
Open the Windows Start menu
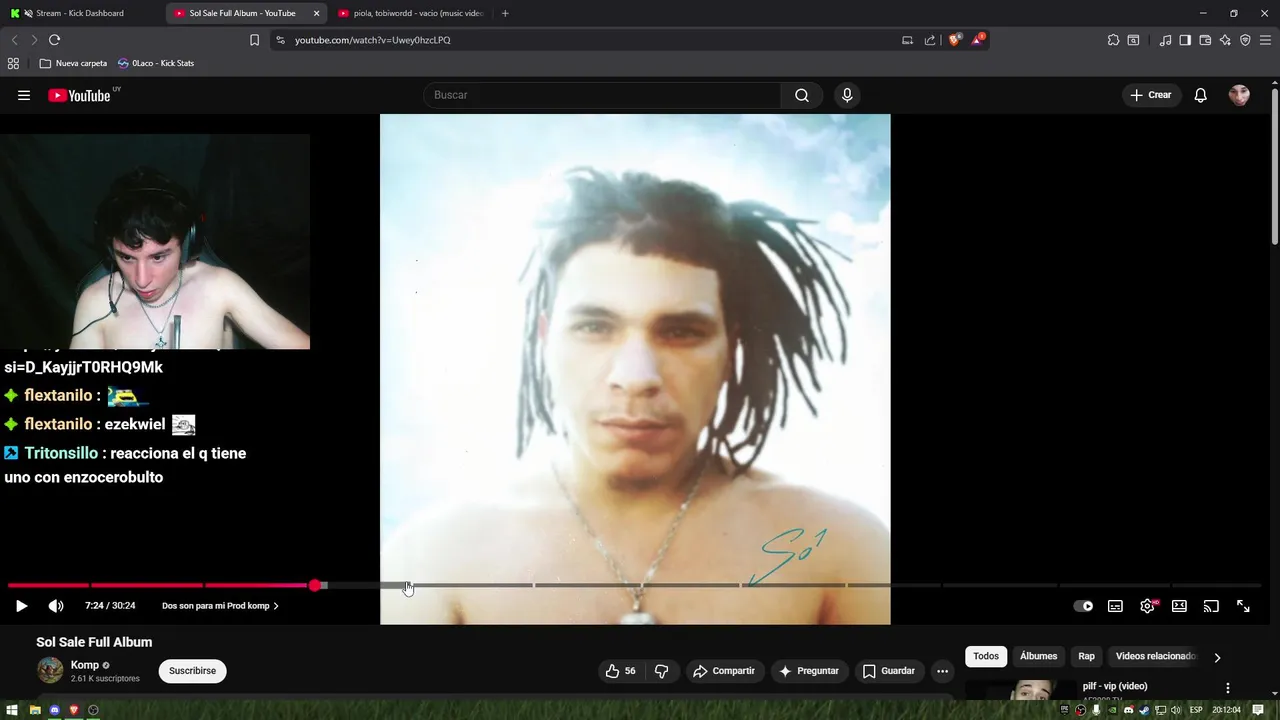tap(14, 710)
